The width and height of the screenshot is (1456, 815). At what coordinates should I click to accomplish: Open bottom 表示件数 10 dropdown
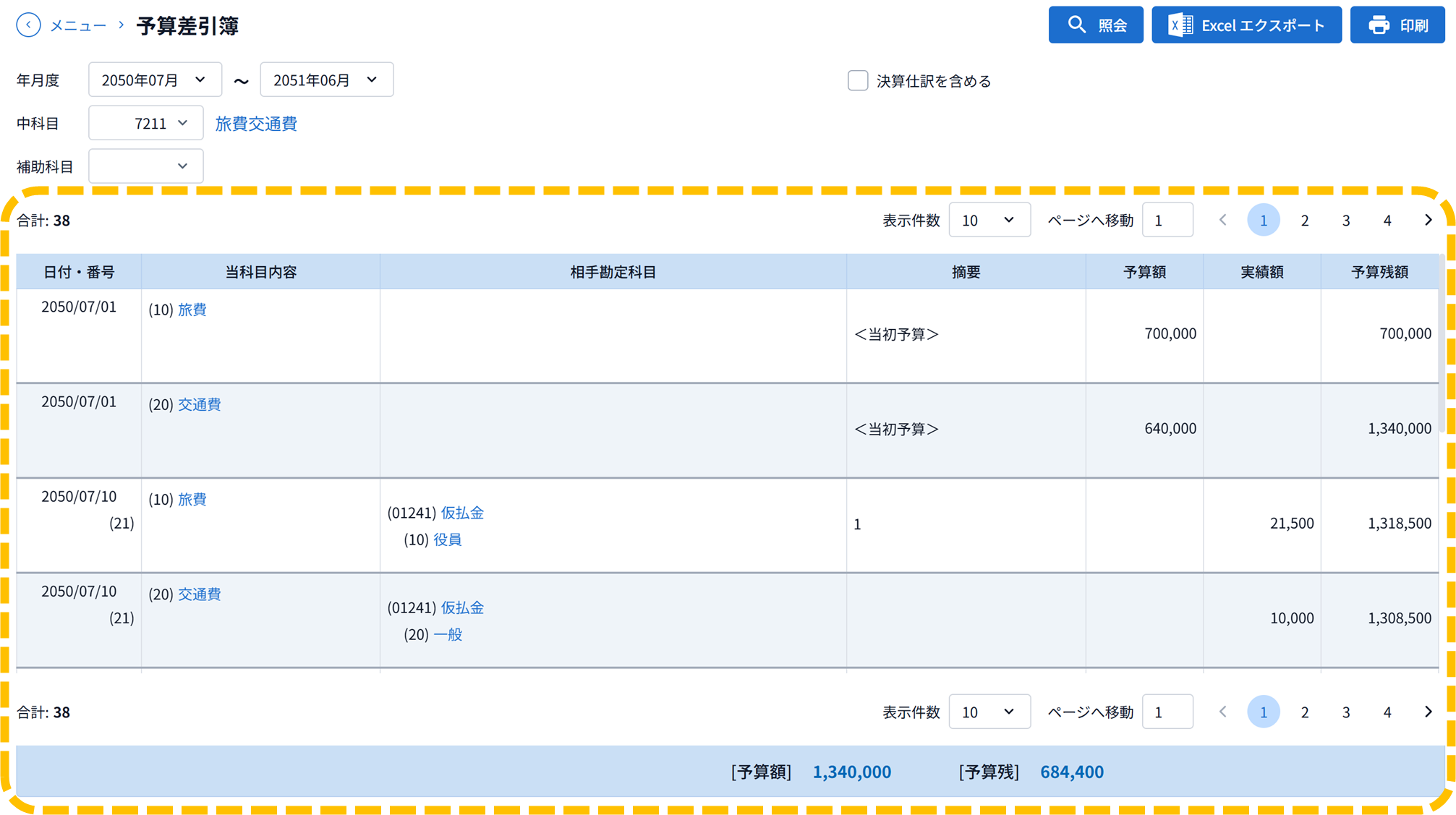[989, 712]
